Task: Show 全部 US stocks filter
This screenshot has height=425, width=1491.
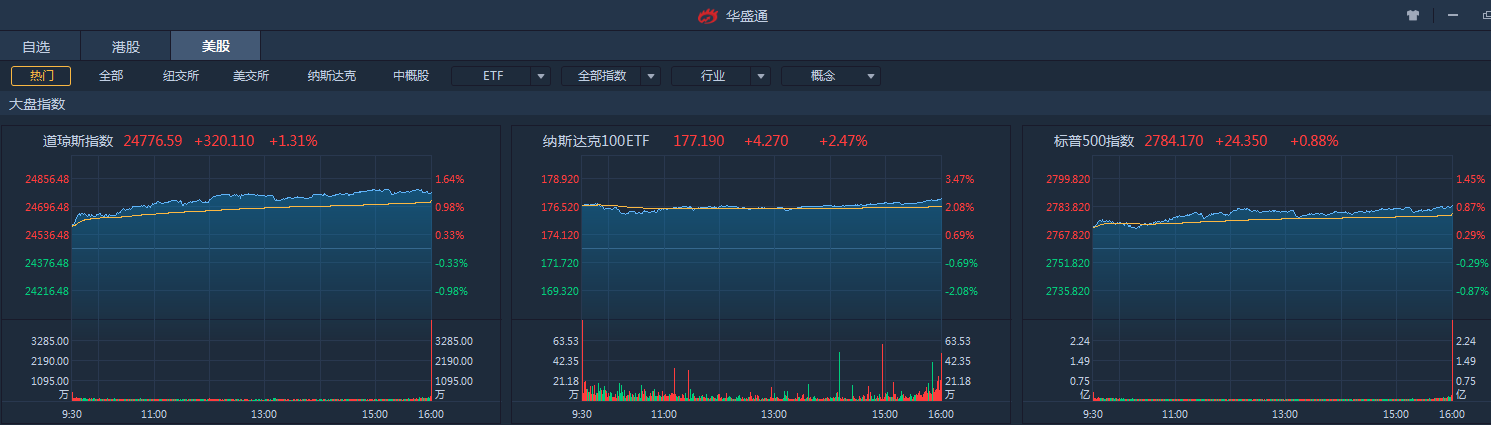Action: click(111, 76)
